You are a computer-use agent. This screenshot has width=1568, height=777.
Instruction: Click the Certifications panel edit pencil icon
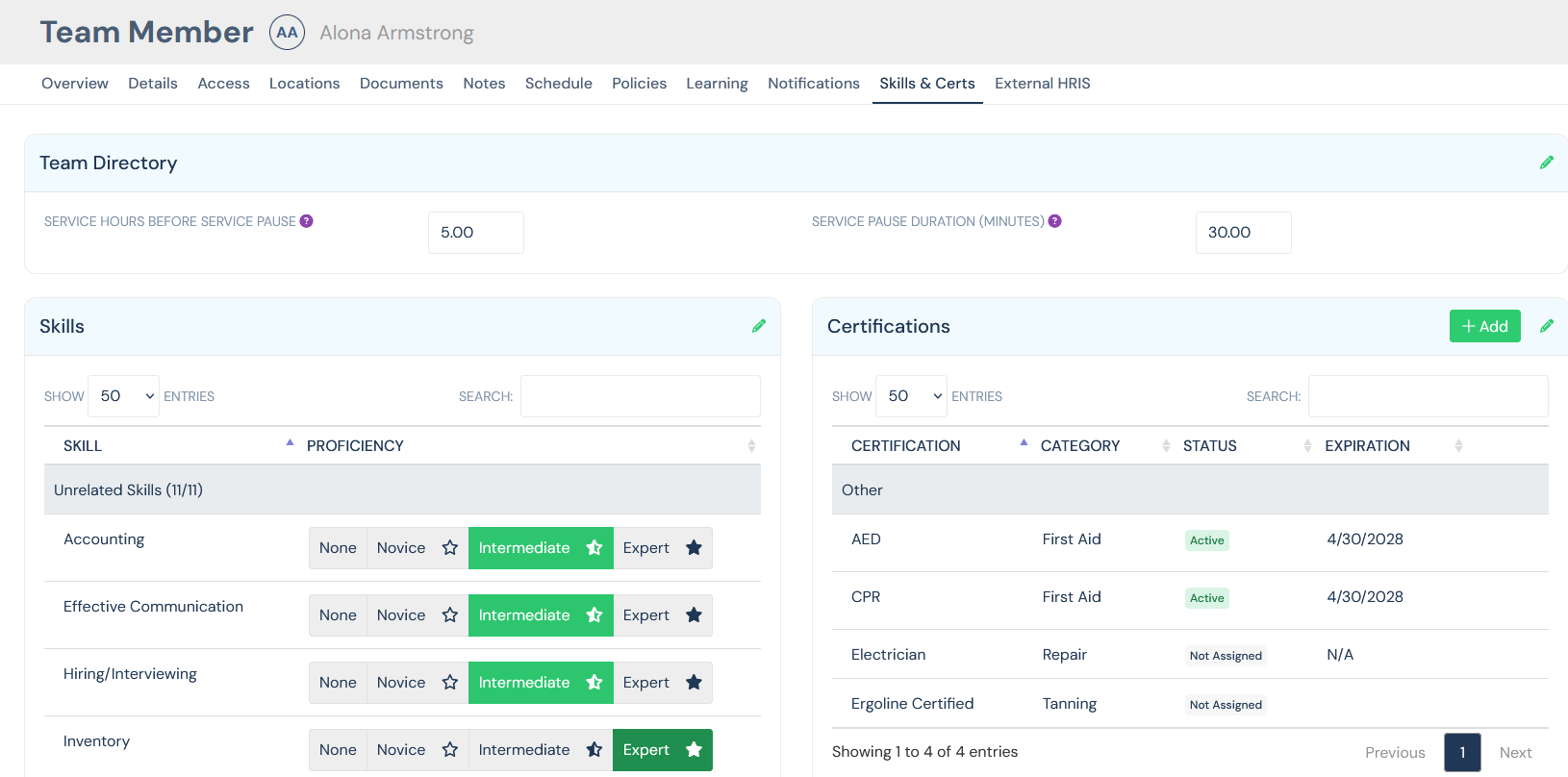1546,326
